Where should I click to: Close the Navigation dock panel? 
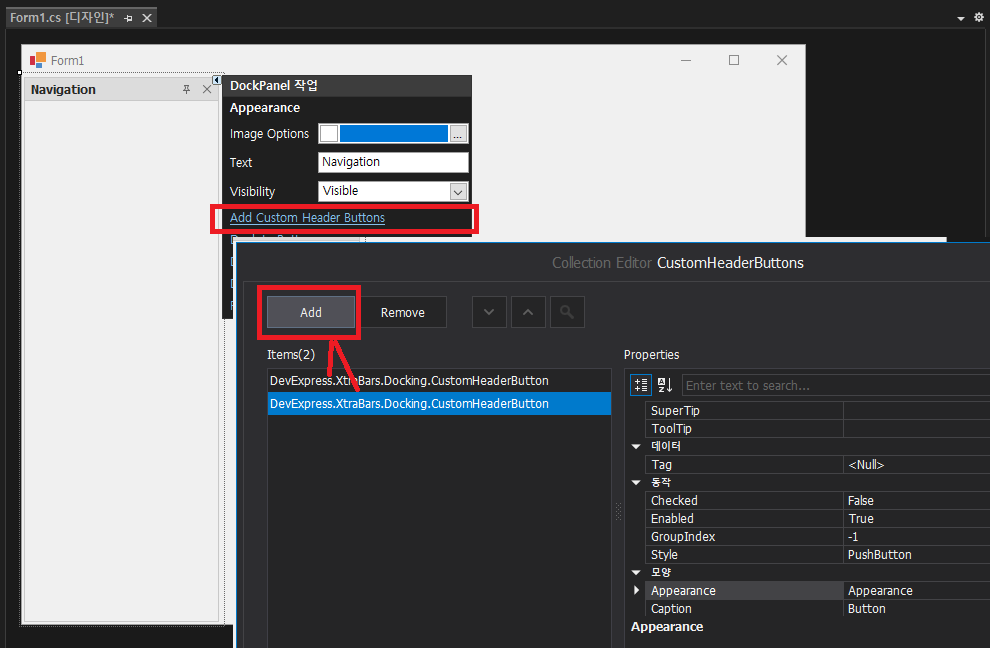pos(206,90)
